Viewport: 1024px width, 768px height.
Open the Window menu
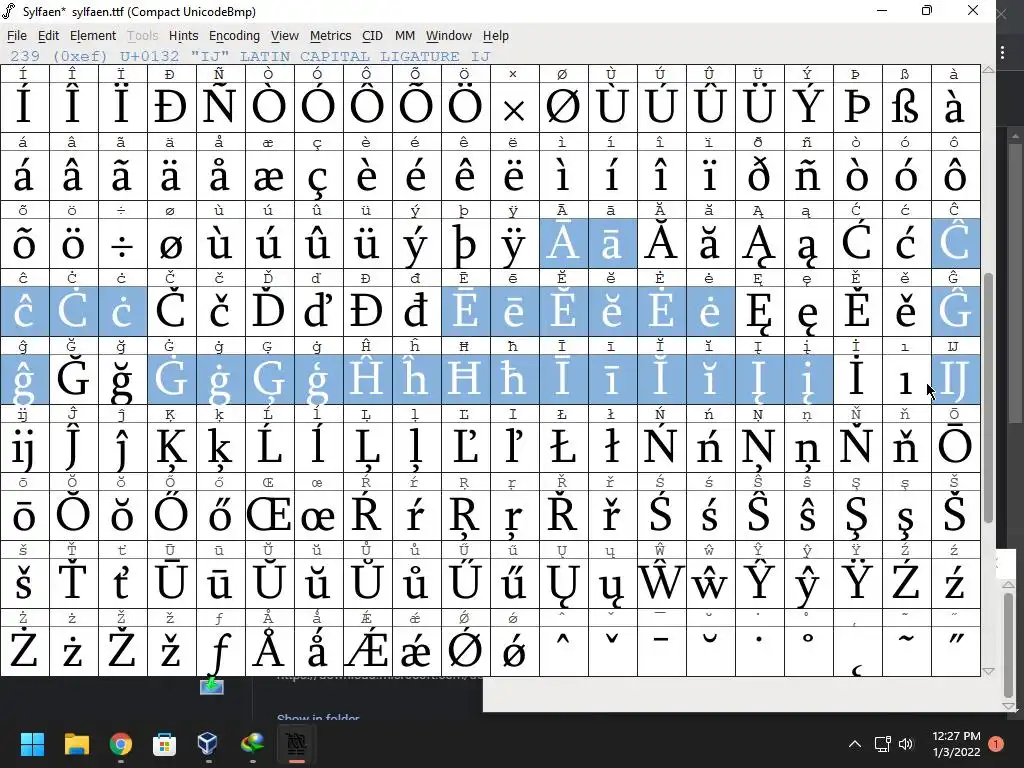(x=449, y=36)
